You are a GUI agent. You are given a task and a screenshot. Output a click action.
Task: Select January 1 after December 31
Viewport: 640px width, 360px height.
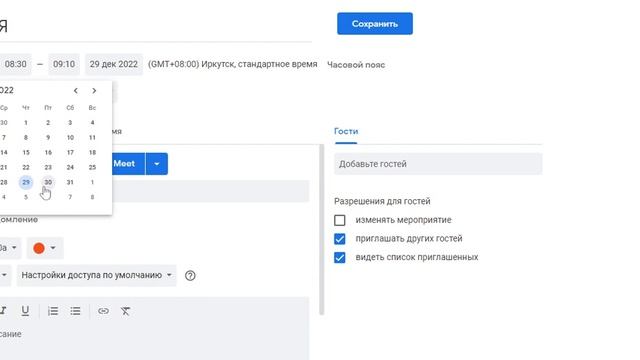tap(92, 182)
